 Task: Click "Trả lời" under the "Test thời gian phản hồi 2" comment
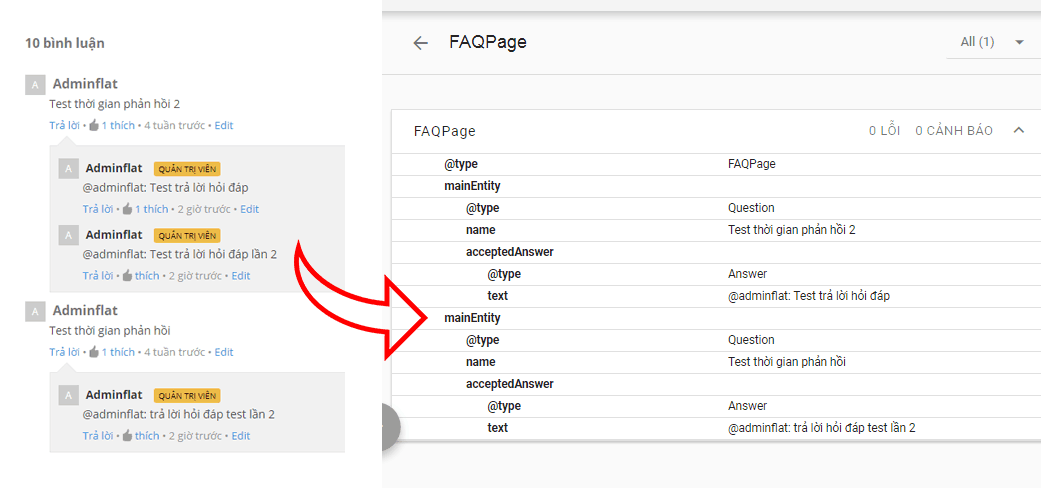(64, 126)
